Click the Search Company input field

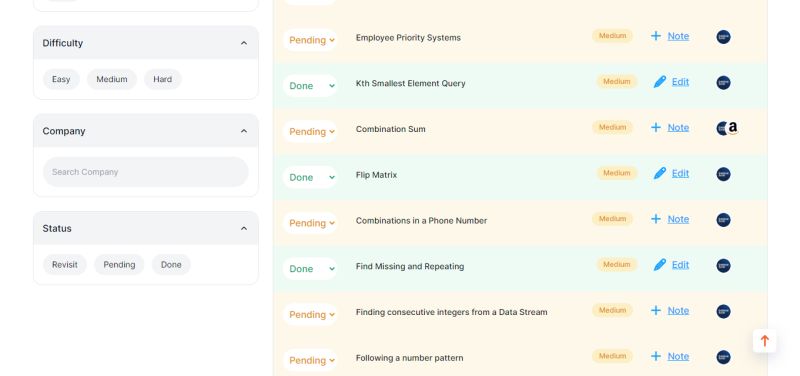tap(145, 172)
